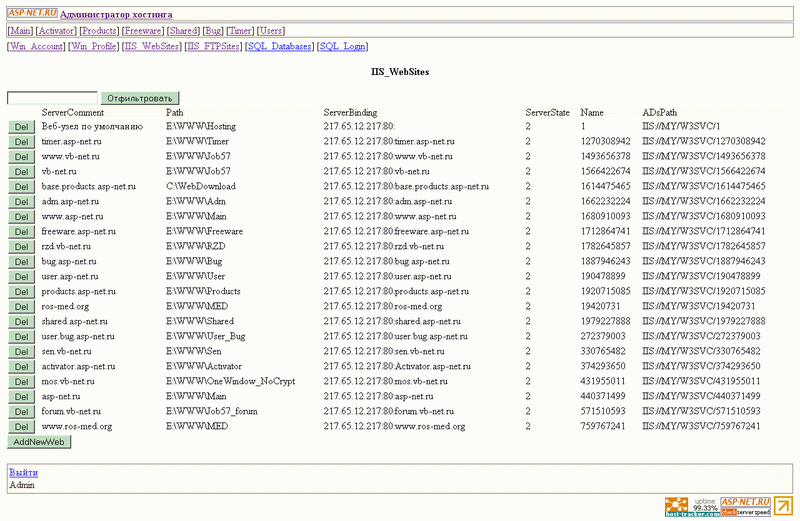Delete the shared.asp-net.ru site
This screenshot has width=800, height=521.
coord(21,321)
